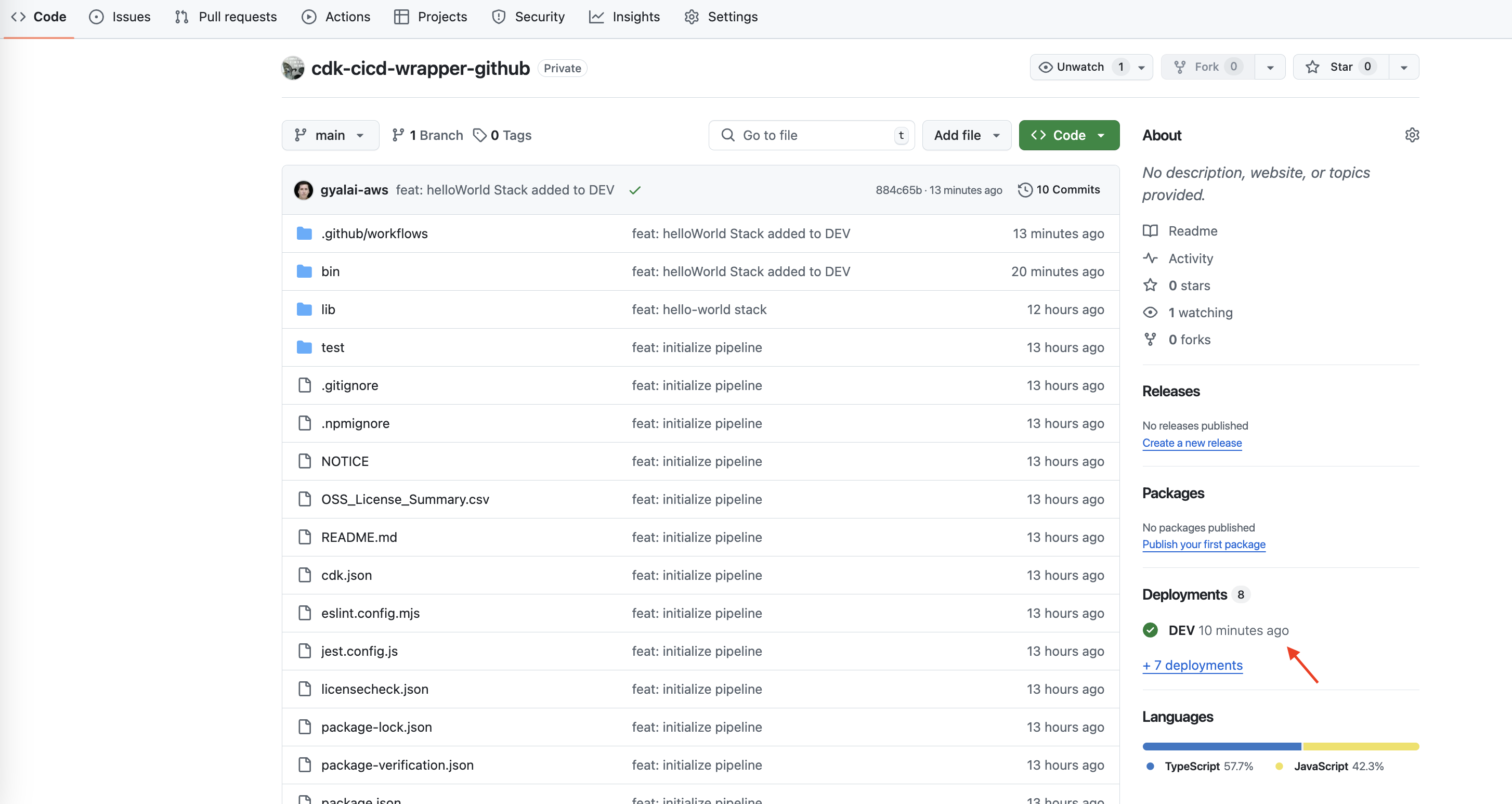Open the Pull requests tab
The width and height of the screenshot is (1512, 804).
tap(226, 17)
